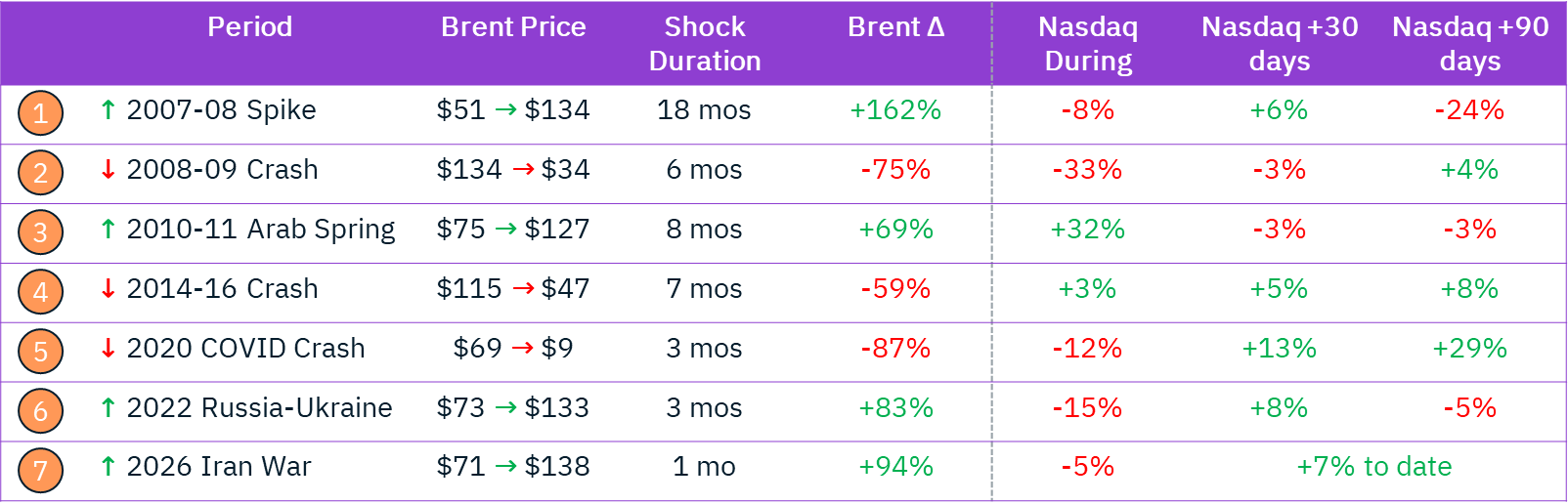Click the 2010-11 Arab Spring label

coord(261,230)
